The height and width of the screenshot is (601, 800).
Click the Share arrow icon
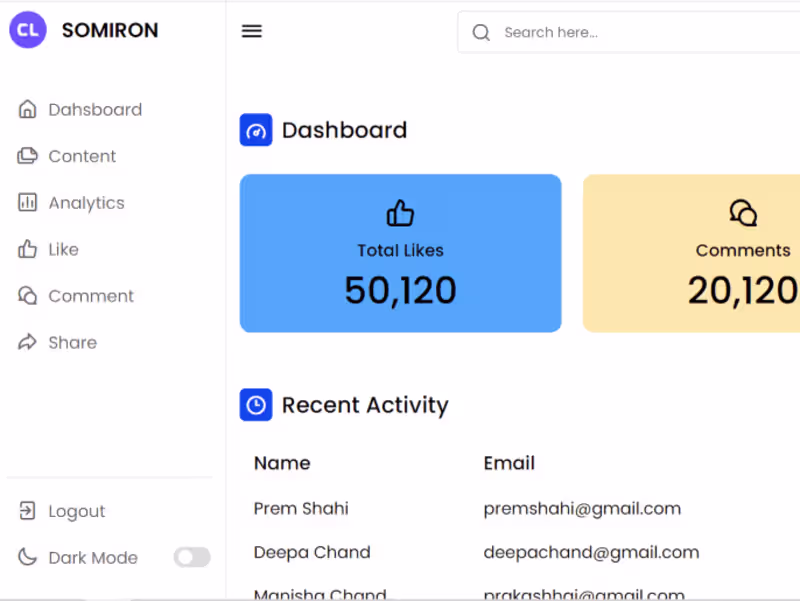28,342
